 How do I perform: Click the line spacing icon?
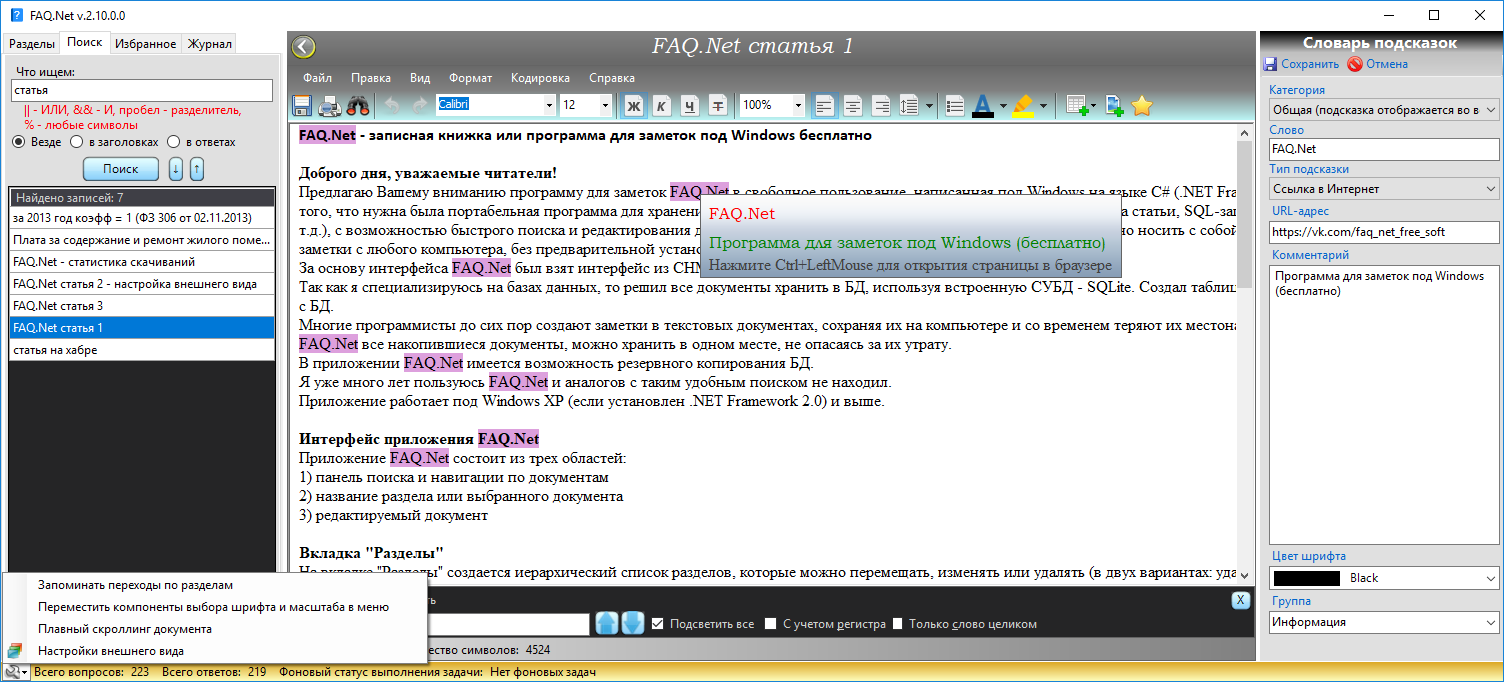coord(910,105)
